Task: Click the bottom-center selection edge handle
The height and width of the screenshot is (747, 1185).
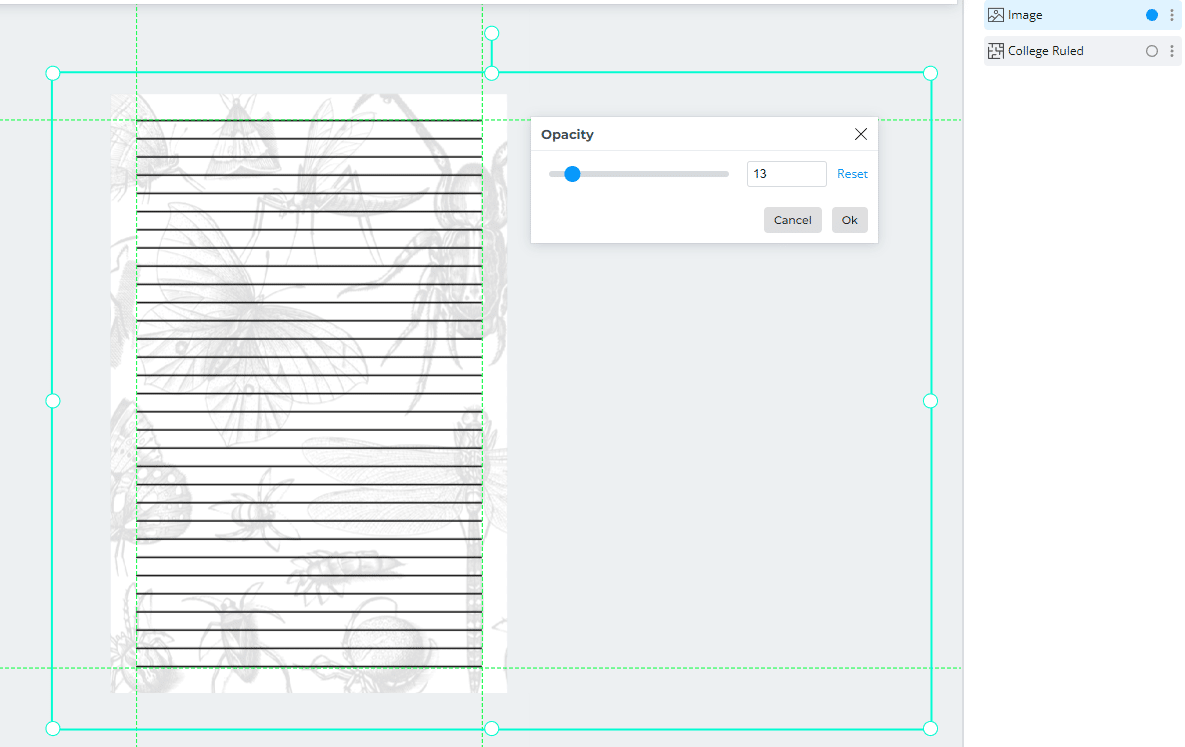Action: 491,728
